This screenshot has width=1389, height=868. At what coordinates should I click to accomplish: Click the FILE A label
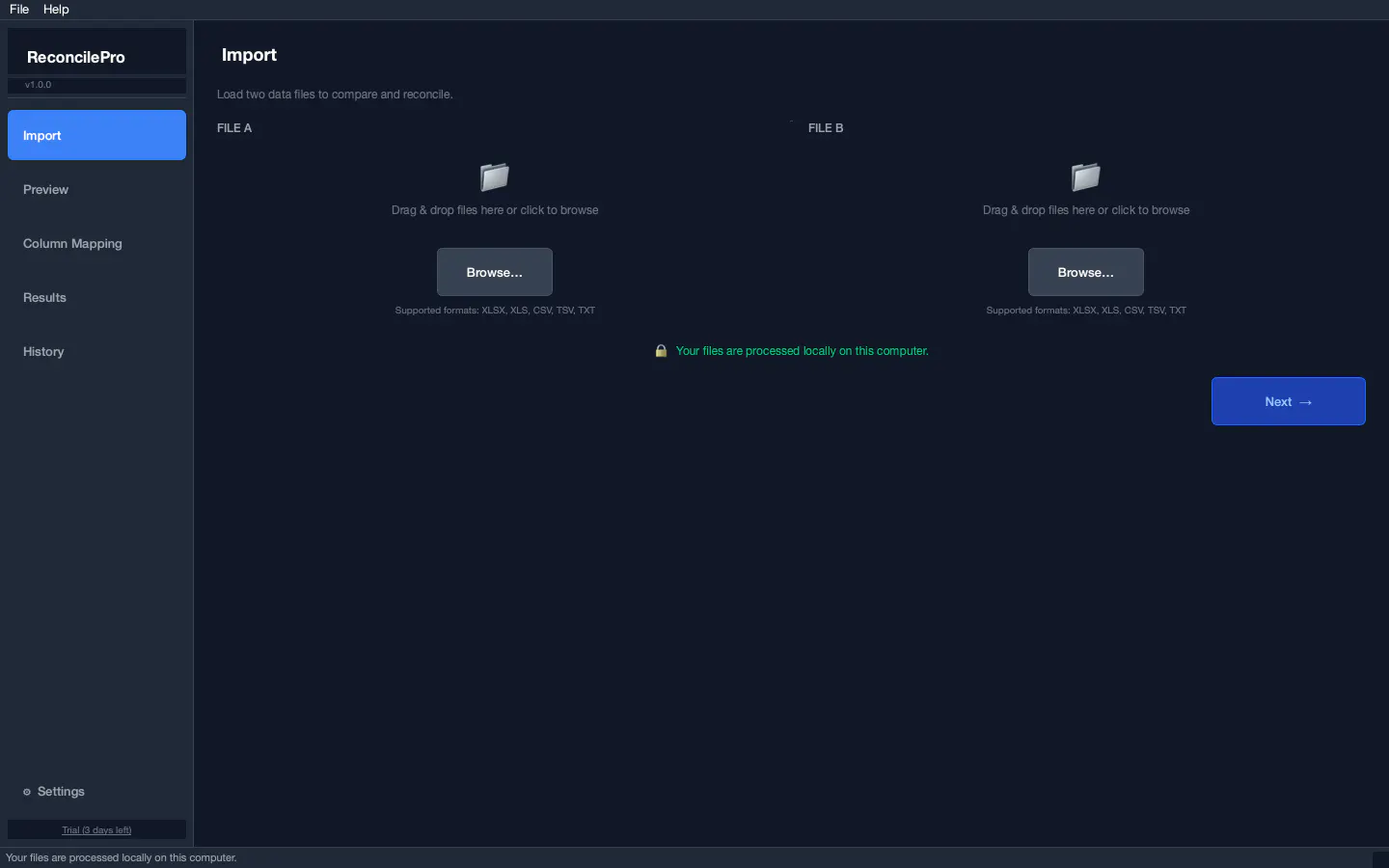click(x=234, y=128)
